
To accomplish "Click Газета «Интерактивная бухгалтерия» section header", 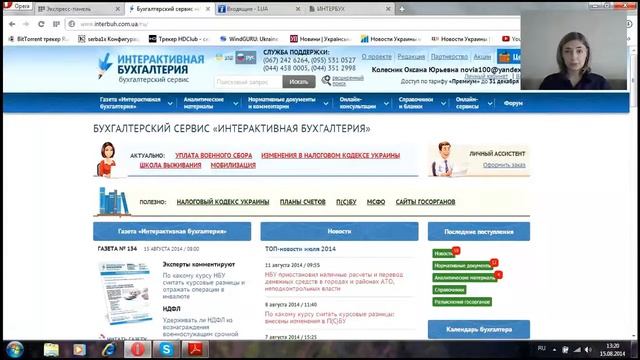I will [172, 231].
